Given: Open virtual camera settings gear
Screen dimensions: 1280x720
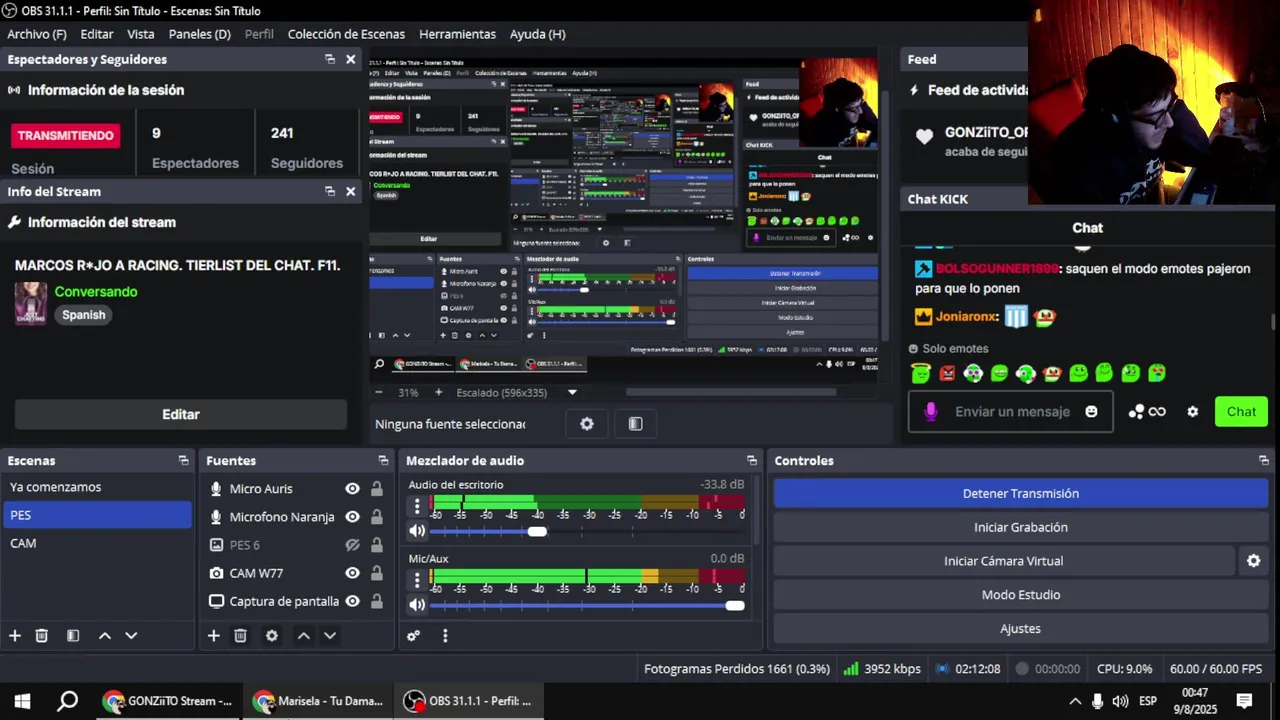Looking at the screenshot, I should tap(1253, 561).
